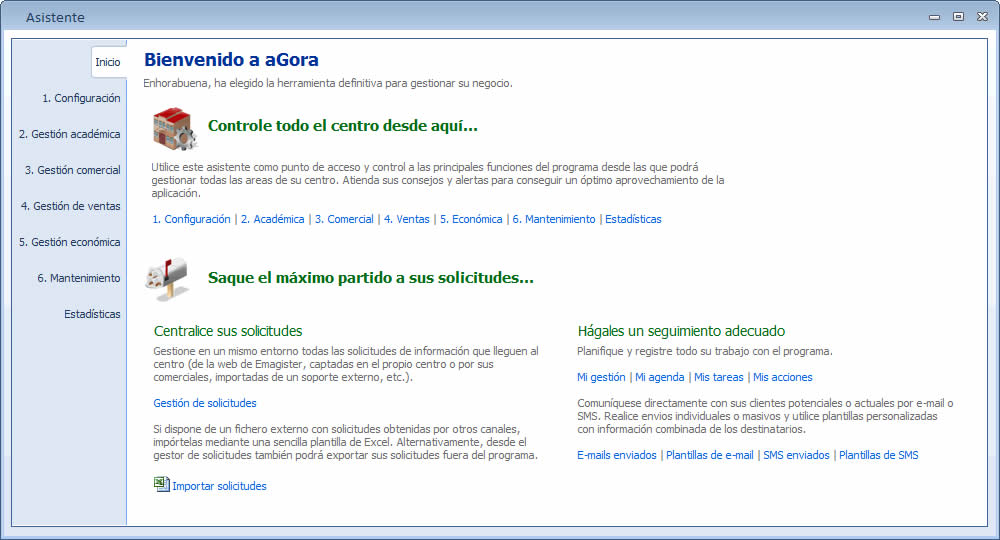Click the mailbox icon beside solicitudes heading
This screenshot has width=1000, height=540.
click(x=167, y=279)
